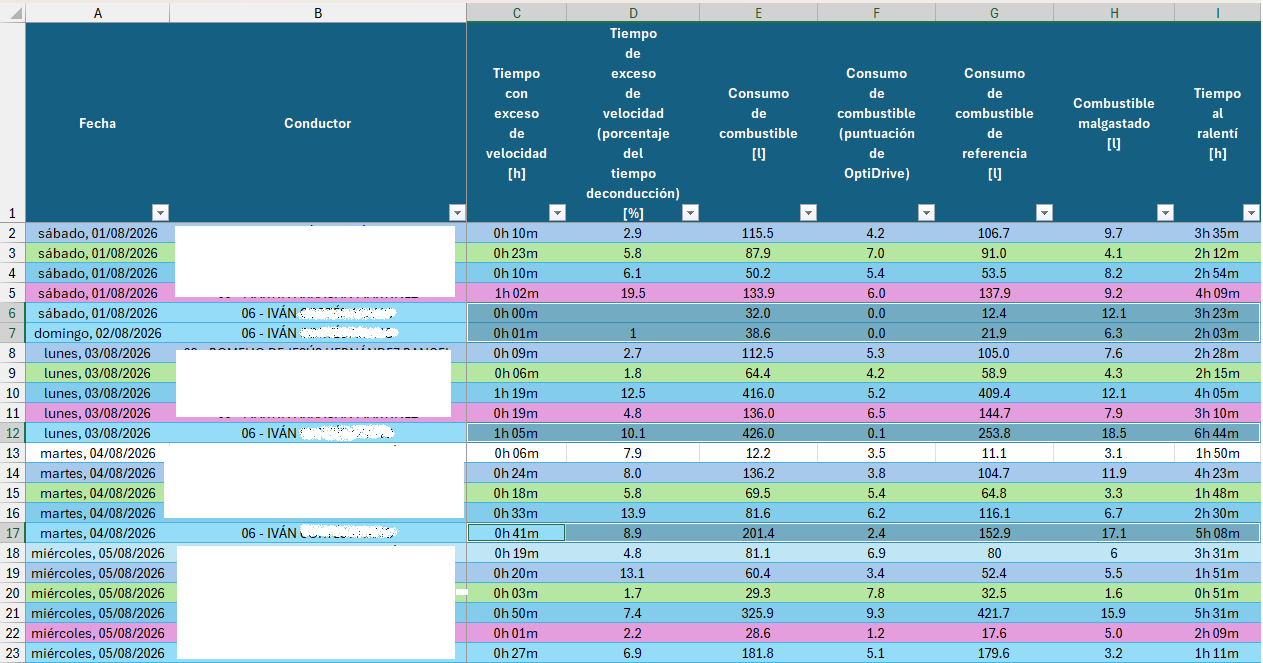Image resolution: width=1263 pixels, height=663 pixels.
Task: Click the fuel consumption value 426.0
Action: [x=758, y=433]
